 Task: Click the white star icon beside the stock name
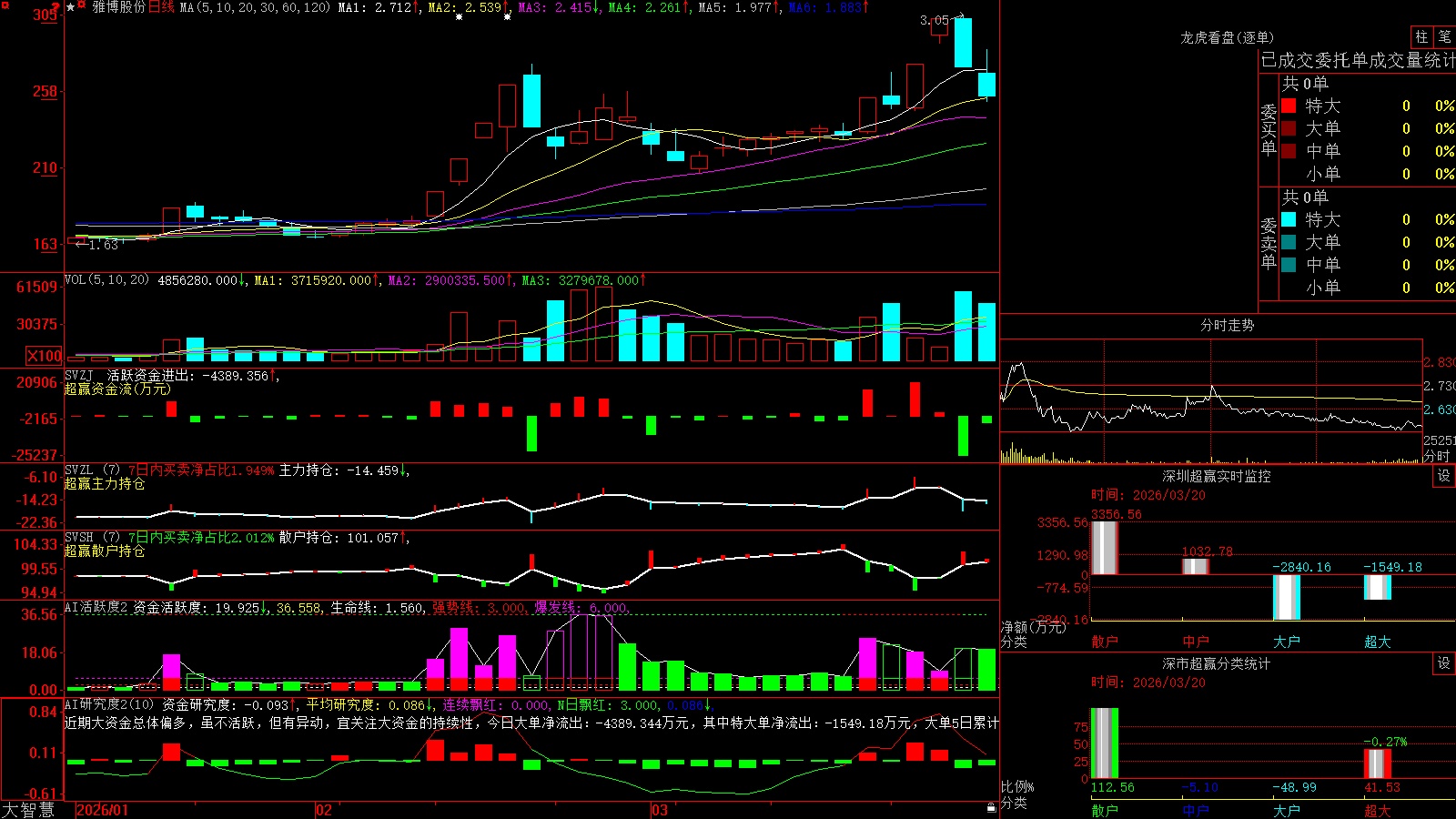[71, 7]
